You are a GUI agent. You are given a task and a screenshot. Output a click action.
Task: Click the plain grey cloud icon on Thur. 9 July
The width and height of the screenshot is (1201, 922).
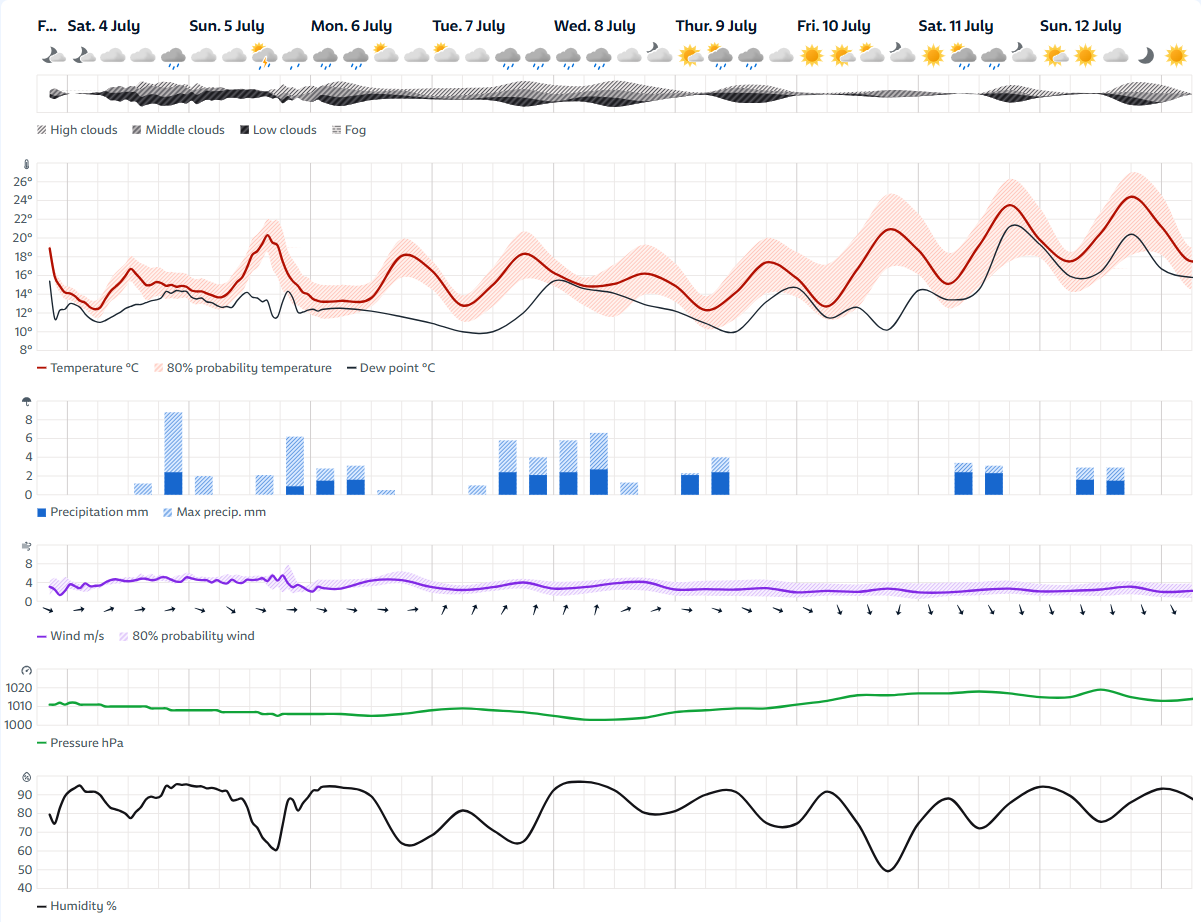pyautogui.click(x=781, y=56)
